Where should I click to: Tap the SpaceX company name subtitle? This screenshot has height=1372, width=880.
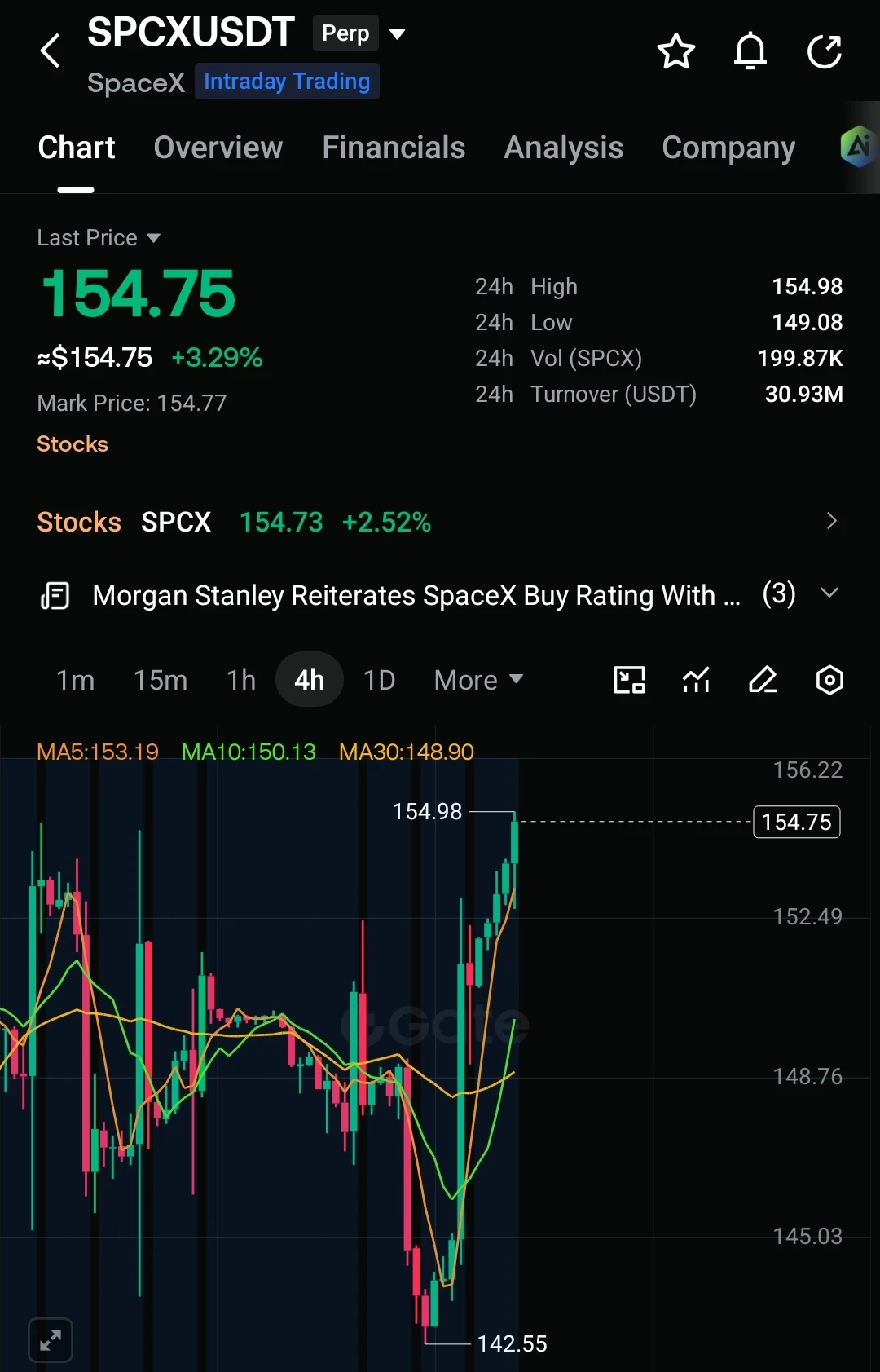136,83
